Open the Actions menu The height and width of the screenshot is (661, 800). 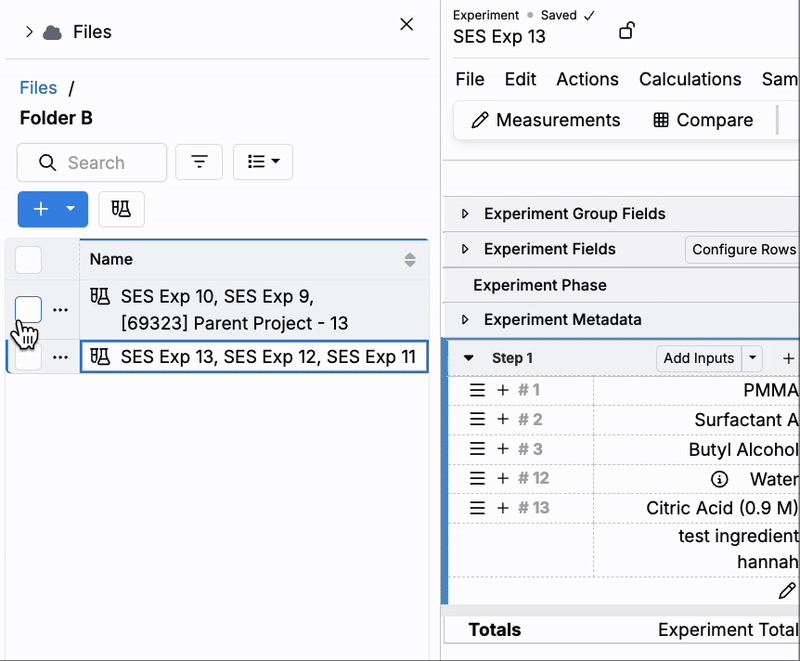(587, 79)
